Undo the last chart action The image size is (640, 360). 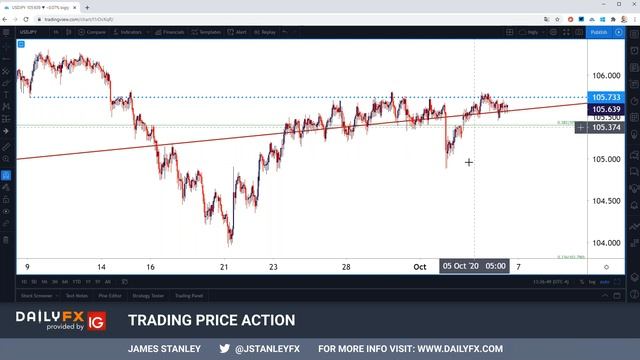point(285,32)
